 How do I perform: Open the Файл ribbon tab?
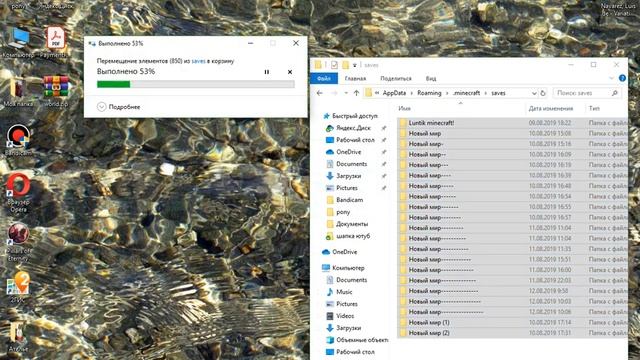point(324,78)
